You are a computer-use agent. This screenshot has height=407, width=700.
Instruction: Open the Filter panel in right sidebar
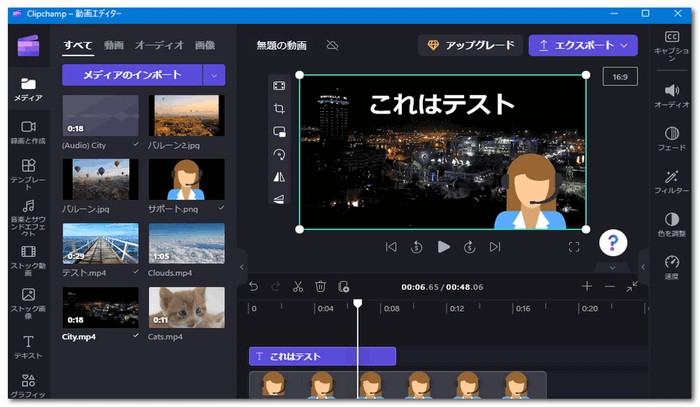(x=671, y=180)
